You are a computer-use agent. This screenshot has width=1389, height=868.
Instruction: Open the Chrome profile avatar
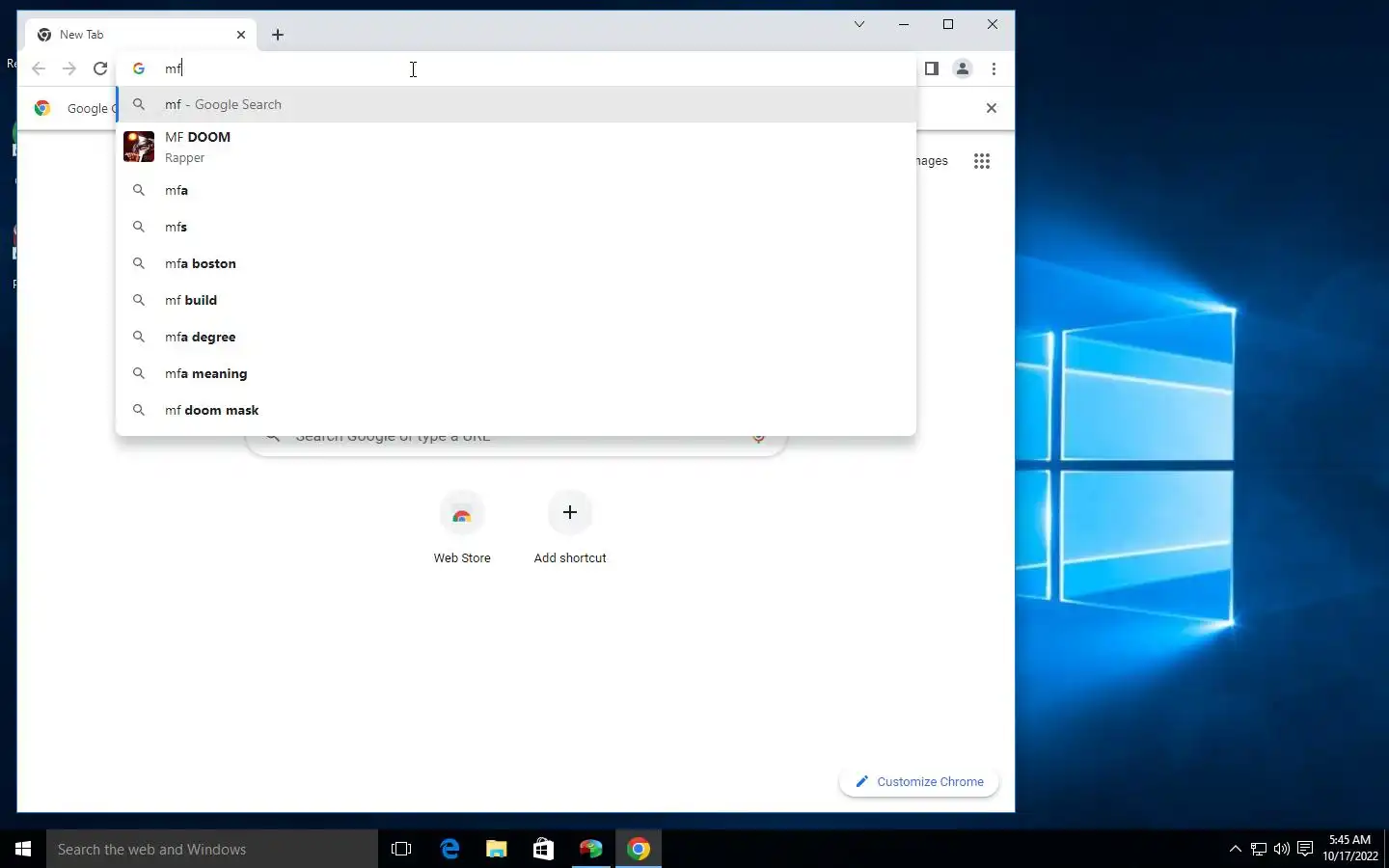pos(963,68)
